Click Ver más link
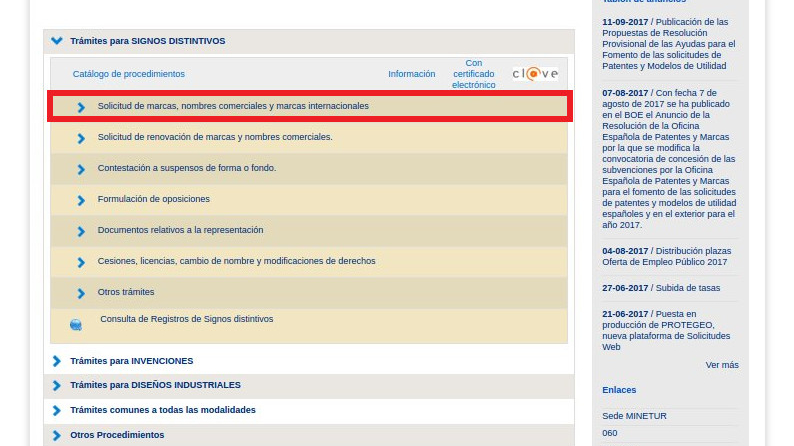Image resolution: width=794 pixels, height=446 pixels. [722, 365]
